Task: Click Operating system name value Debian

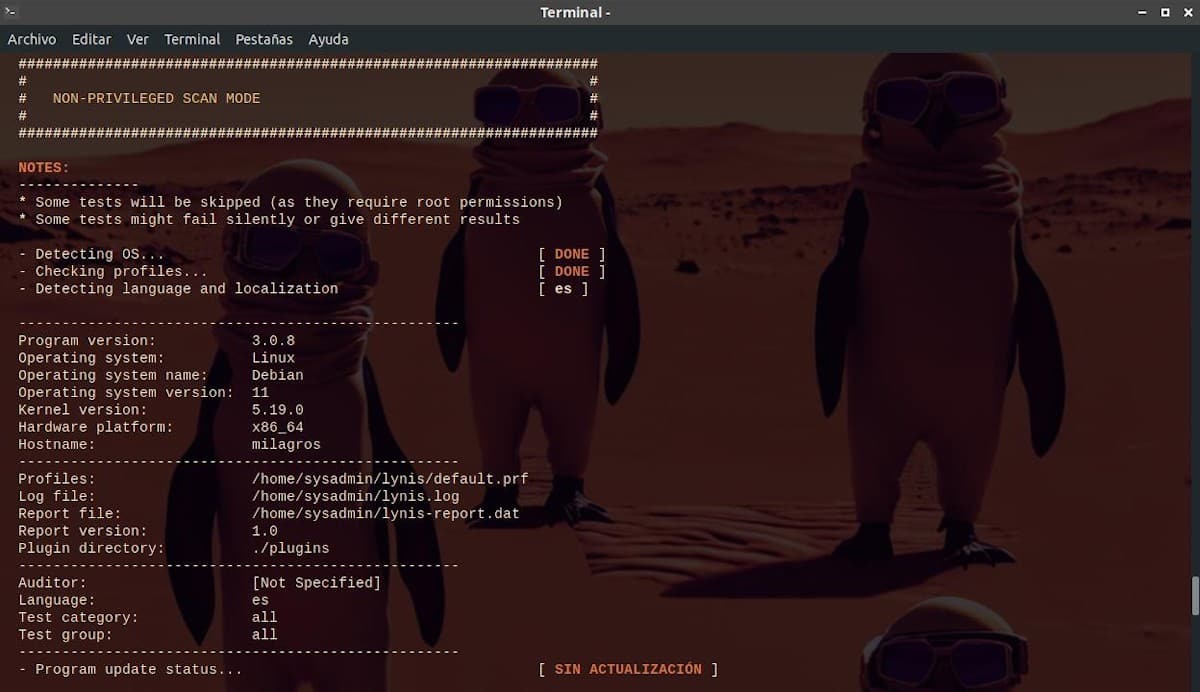Action: [x=278, y=375]
